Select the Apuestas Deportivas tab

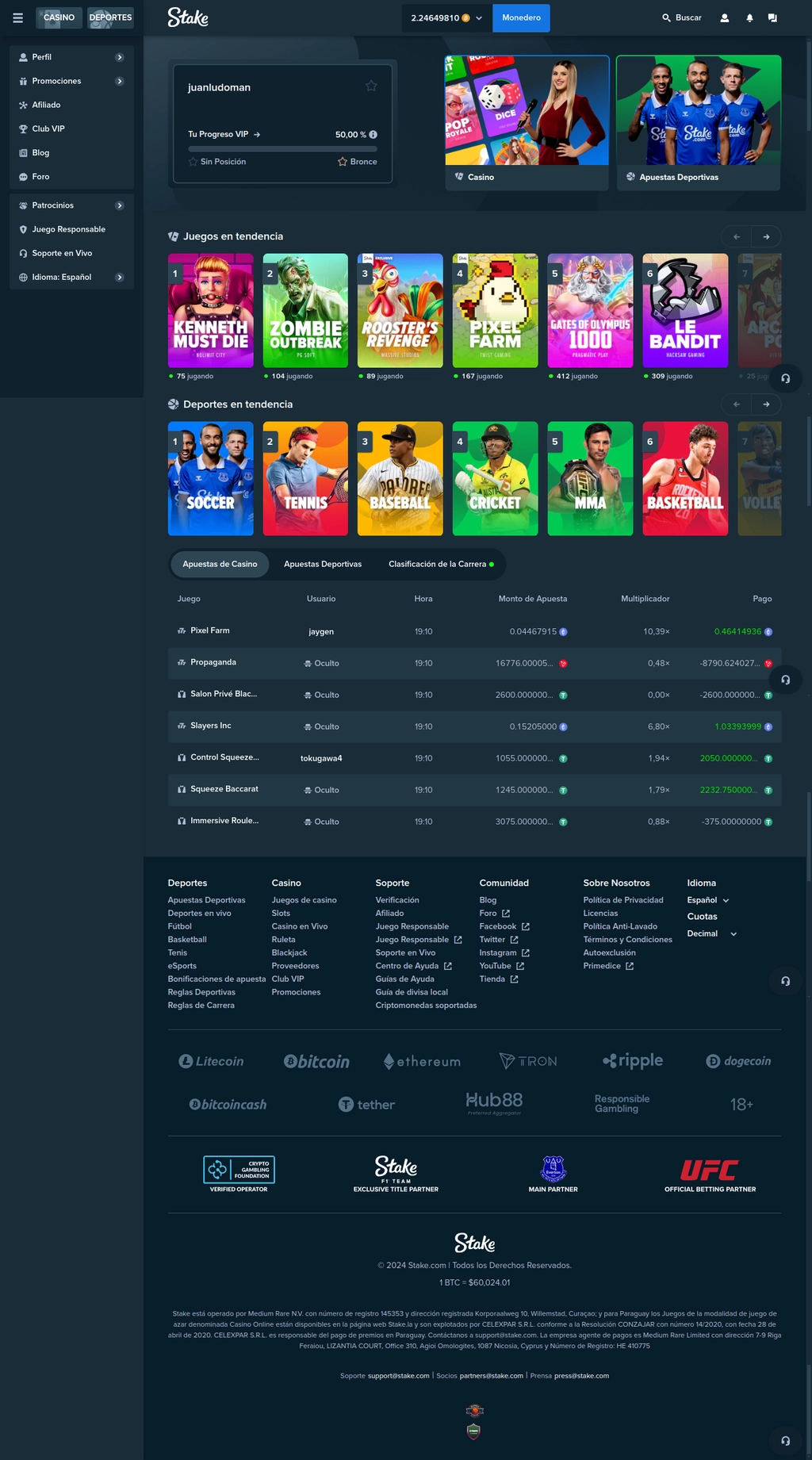click(323, 564)
